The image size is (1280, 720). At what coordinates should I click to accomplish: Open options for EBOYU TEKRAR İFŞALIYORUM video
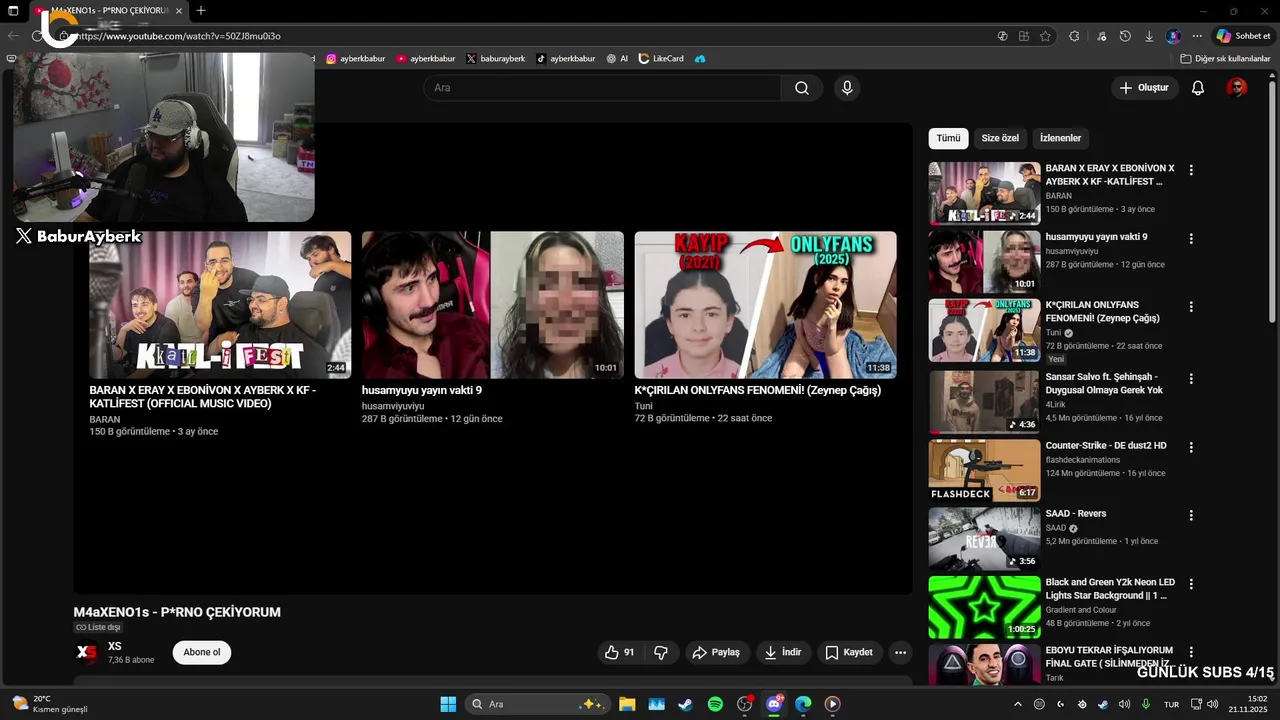(1191, 652)
